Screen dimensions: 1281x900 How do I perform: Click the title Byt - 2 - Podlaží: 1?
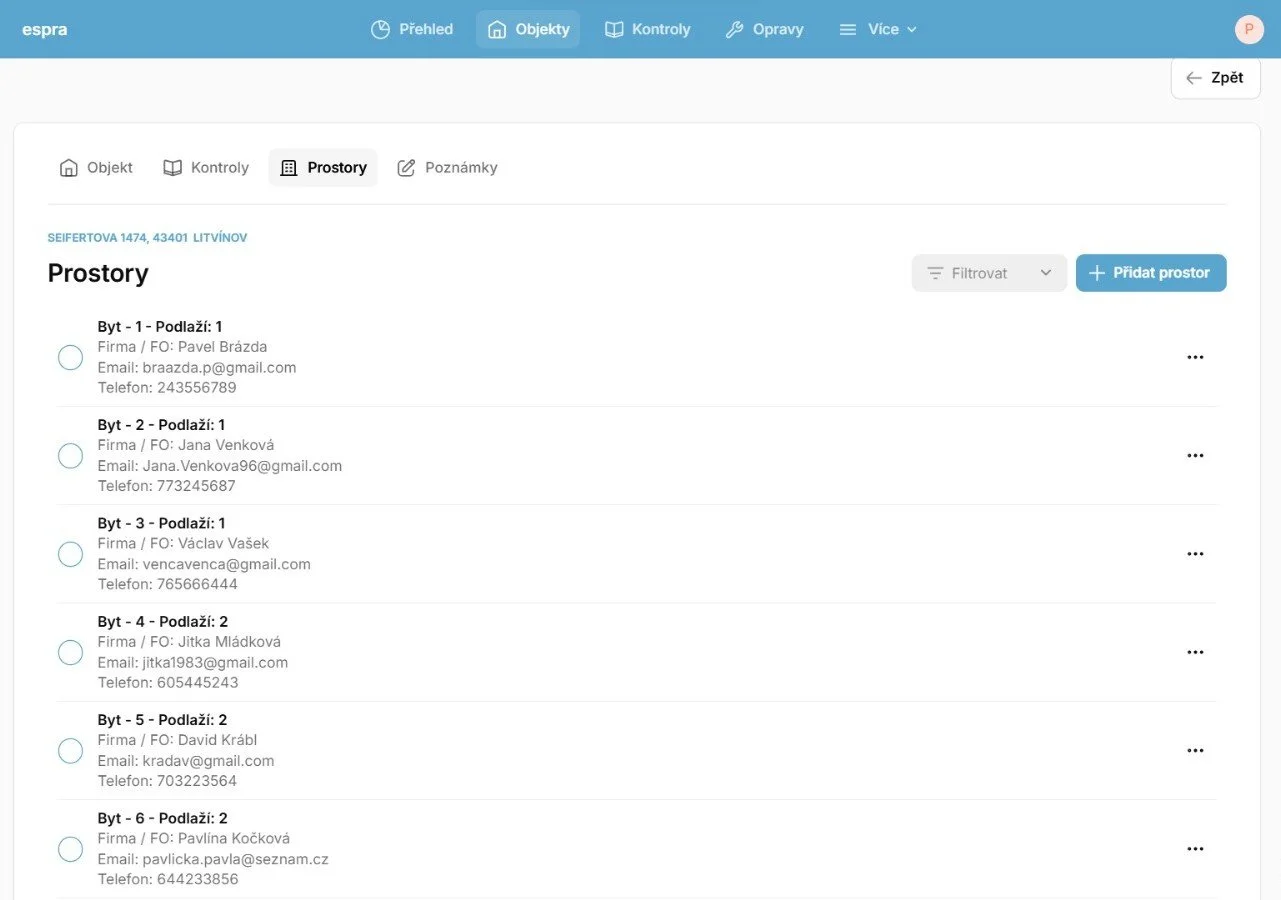[x=161, y=425]
